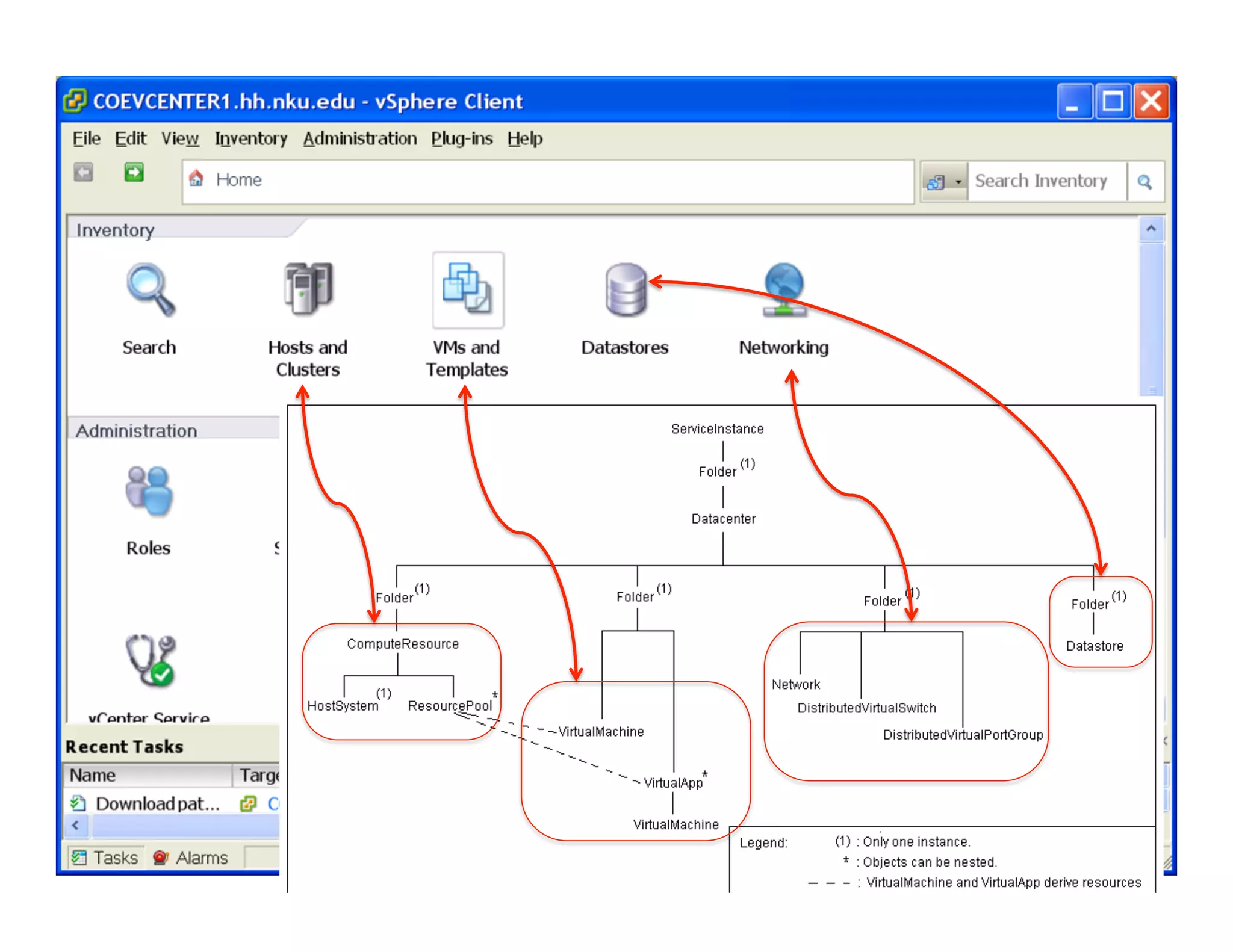Open the Home navigation bar dropdown
This screenshot has height=952, width=1233.
pyautogui.click(x=238, y=180)
